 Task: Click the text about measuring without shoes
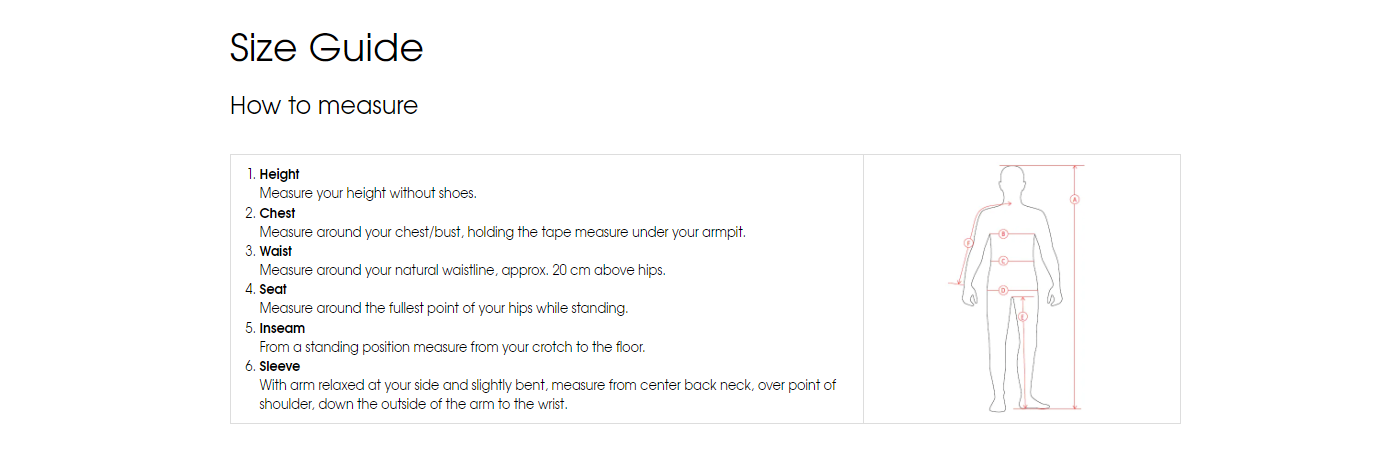pos(368,193)
